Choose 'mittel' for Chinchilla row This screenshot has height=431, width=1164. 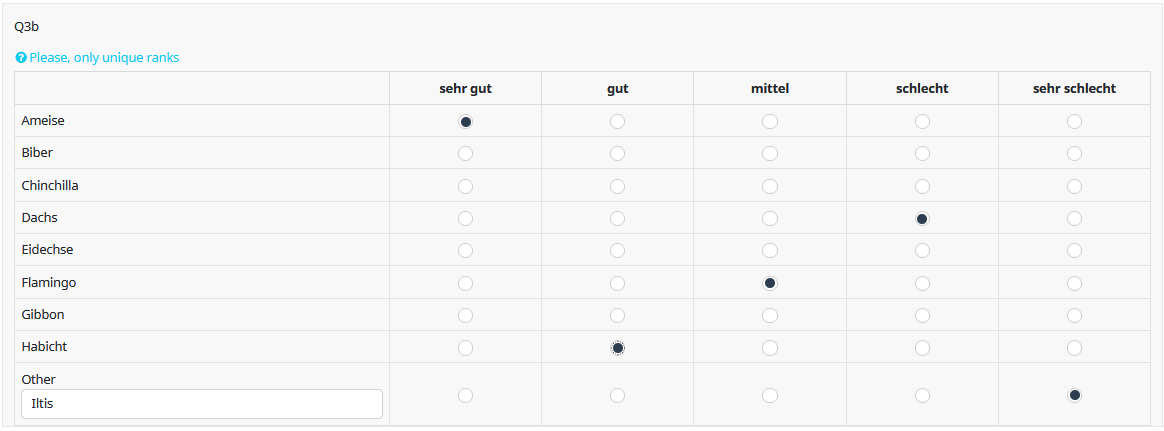pos(769,186)
